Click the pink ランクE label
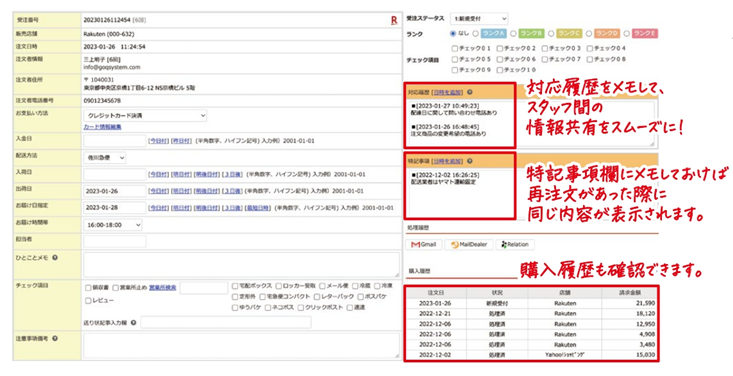This screenshot has width=733, height=376. pyautogui.click(x=645, y=34)
